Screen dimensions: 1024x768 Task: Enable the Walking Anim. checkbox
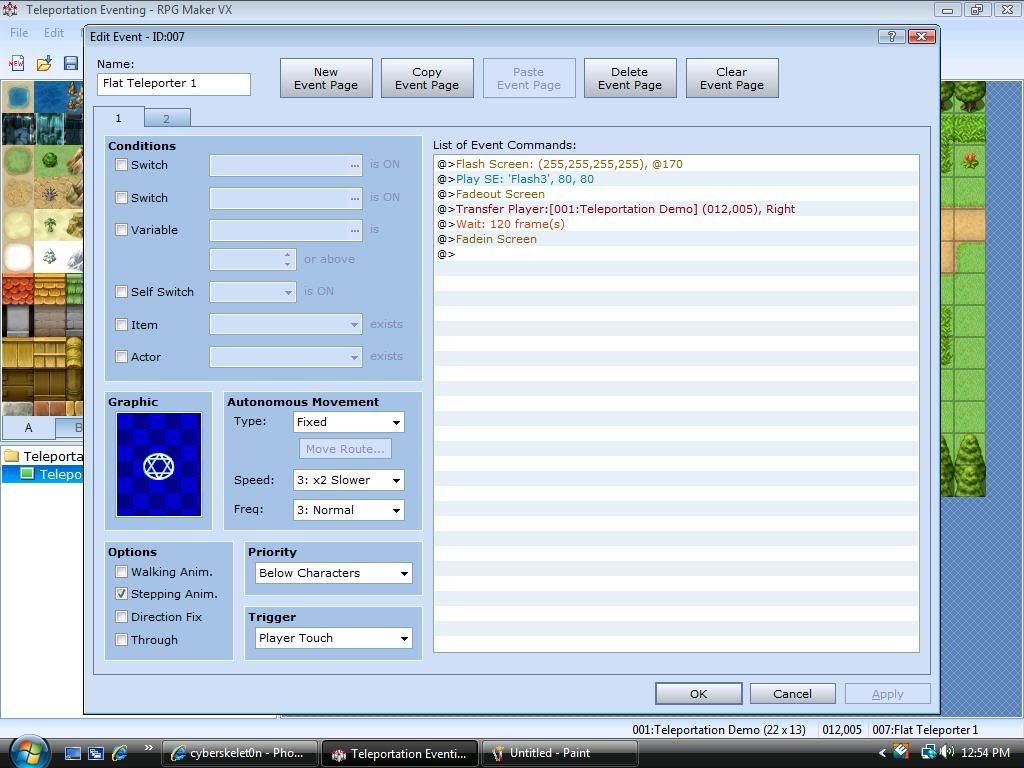[x=121, y=572]
